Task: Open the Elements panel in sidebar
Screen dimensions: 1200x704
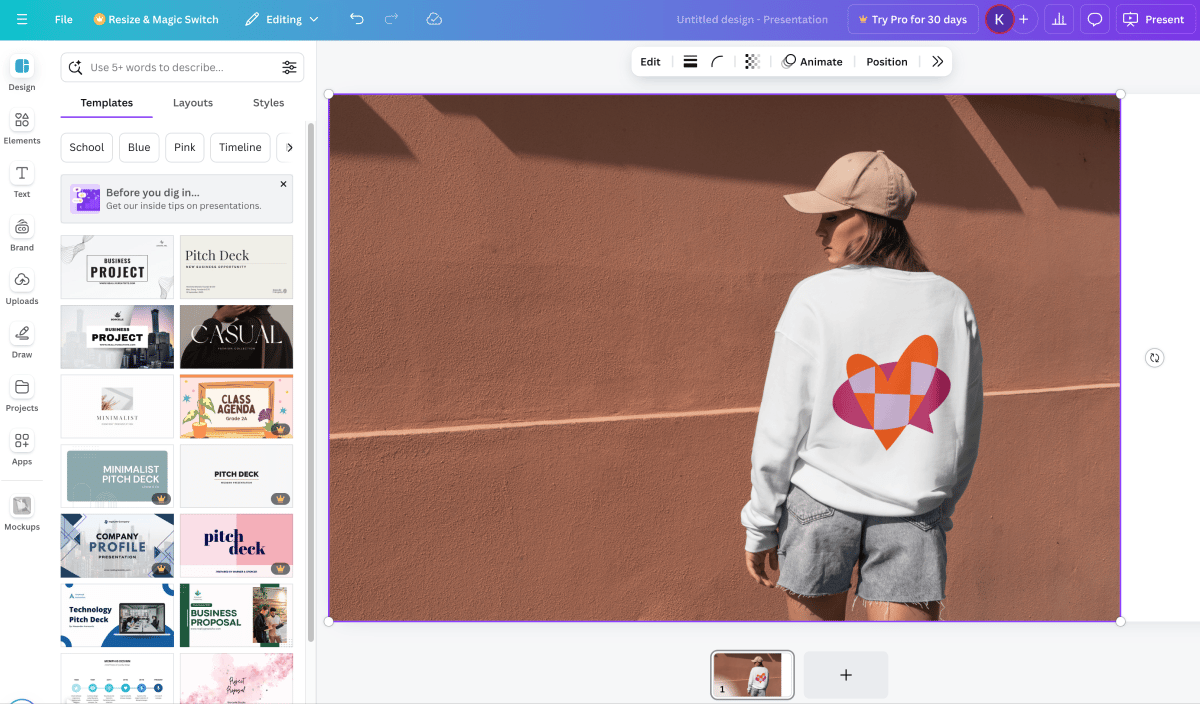Action: (22, 127)
